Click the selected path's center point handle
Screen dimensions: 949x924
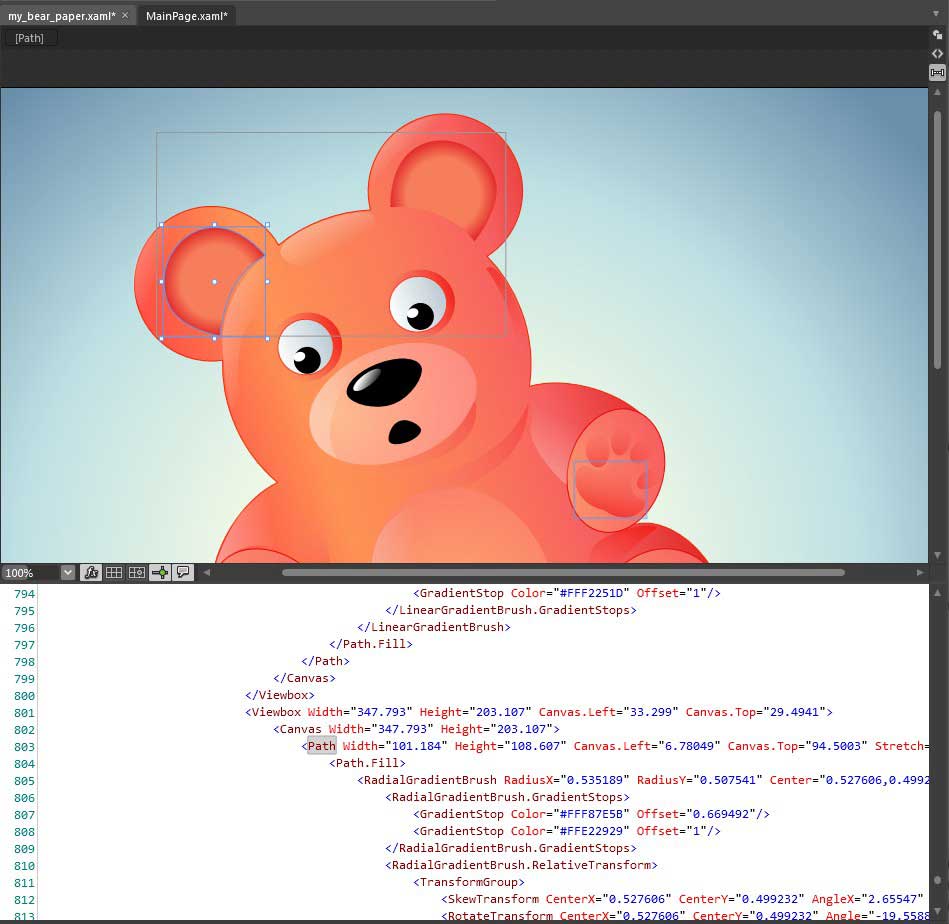(x=214, y=282)
